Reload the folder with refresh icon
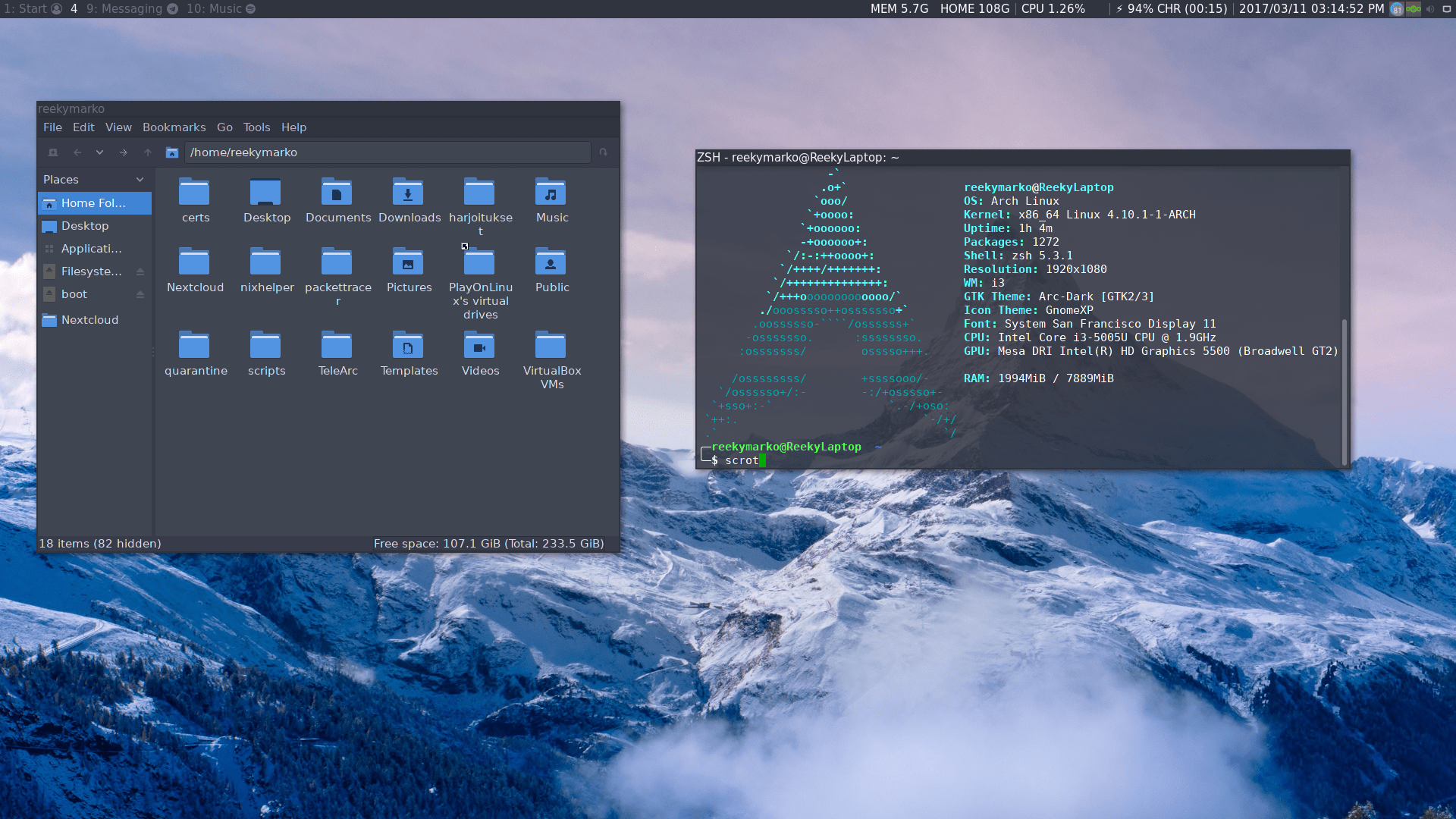Screen dimensions: 1456x819 point(603,152)
